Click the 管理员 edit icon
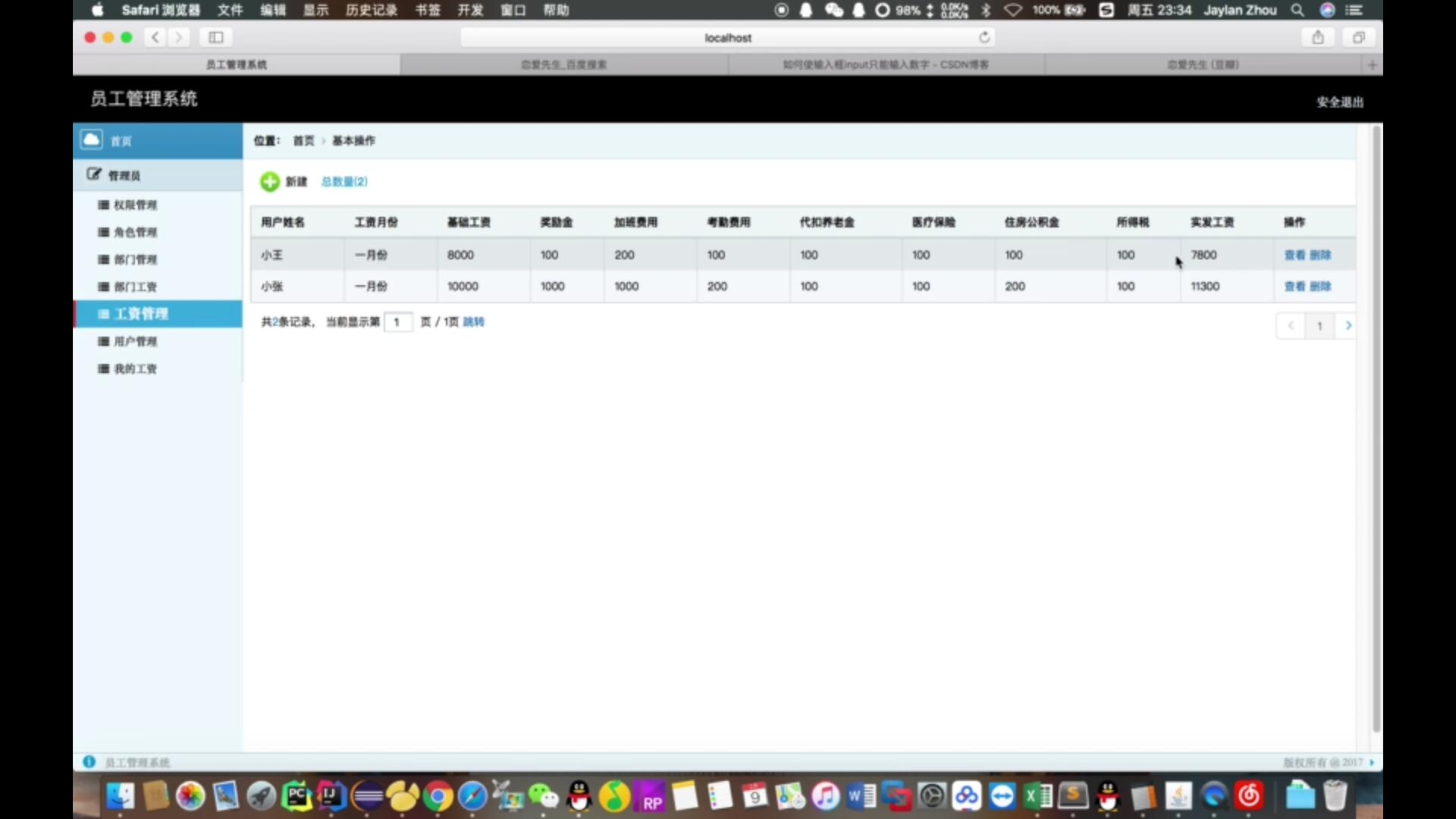This screenshot has width=1456, height=819. coord(93,174)
